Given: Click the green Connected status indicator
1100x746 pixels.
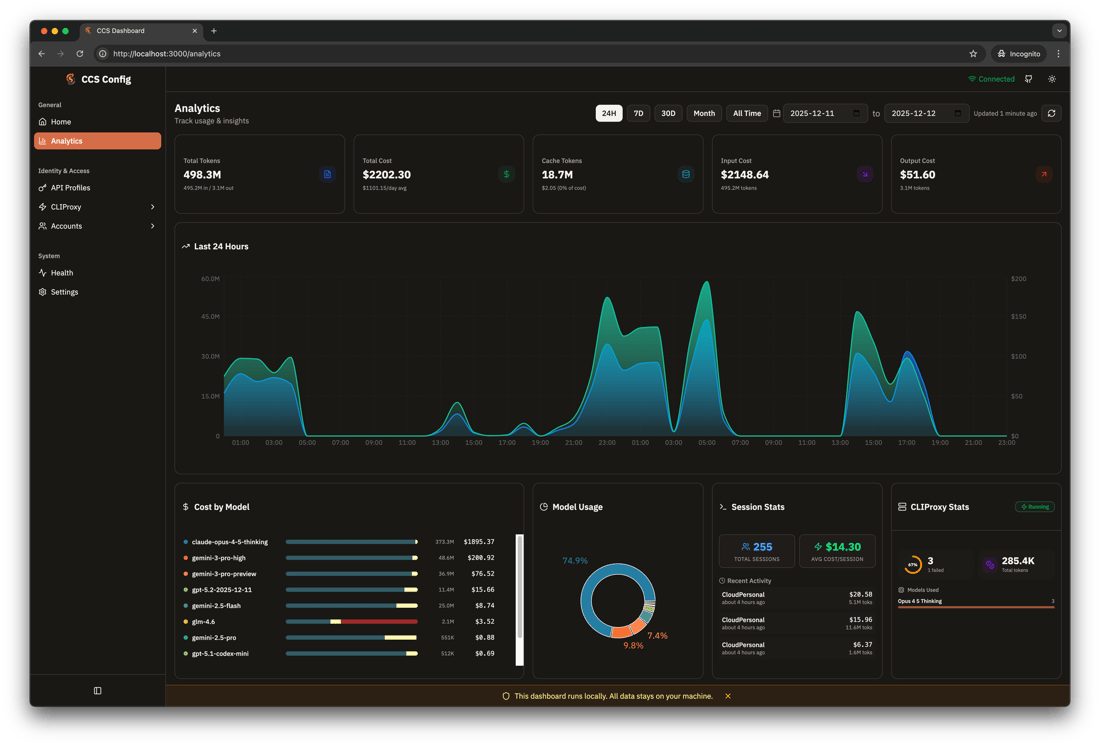Looking at the screenshot, I should point(991,79).
